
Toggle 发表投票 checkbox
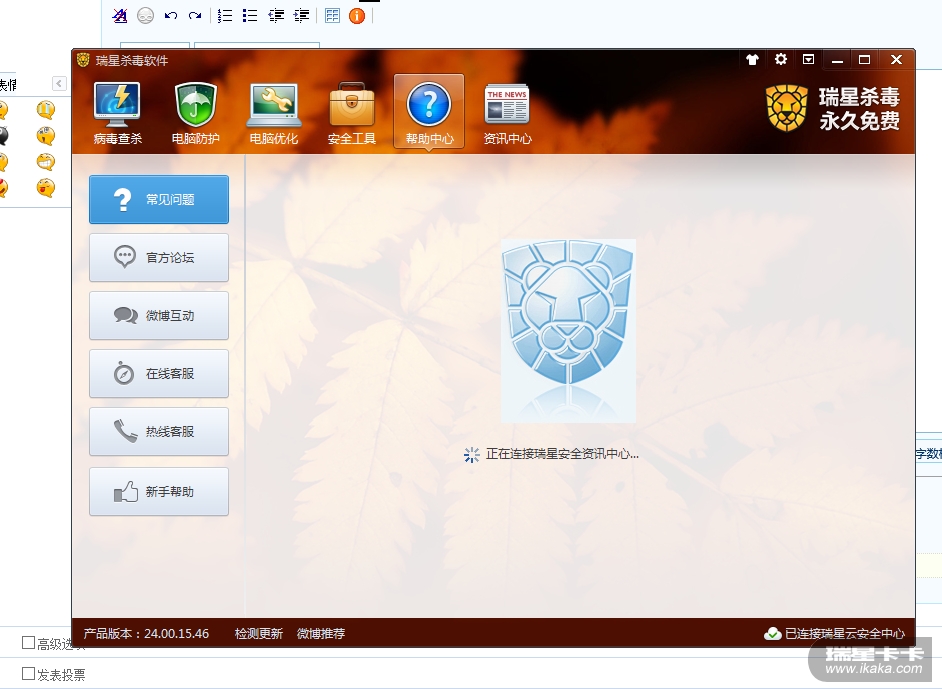coord(28,673)
